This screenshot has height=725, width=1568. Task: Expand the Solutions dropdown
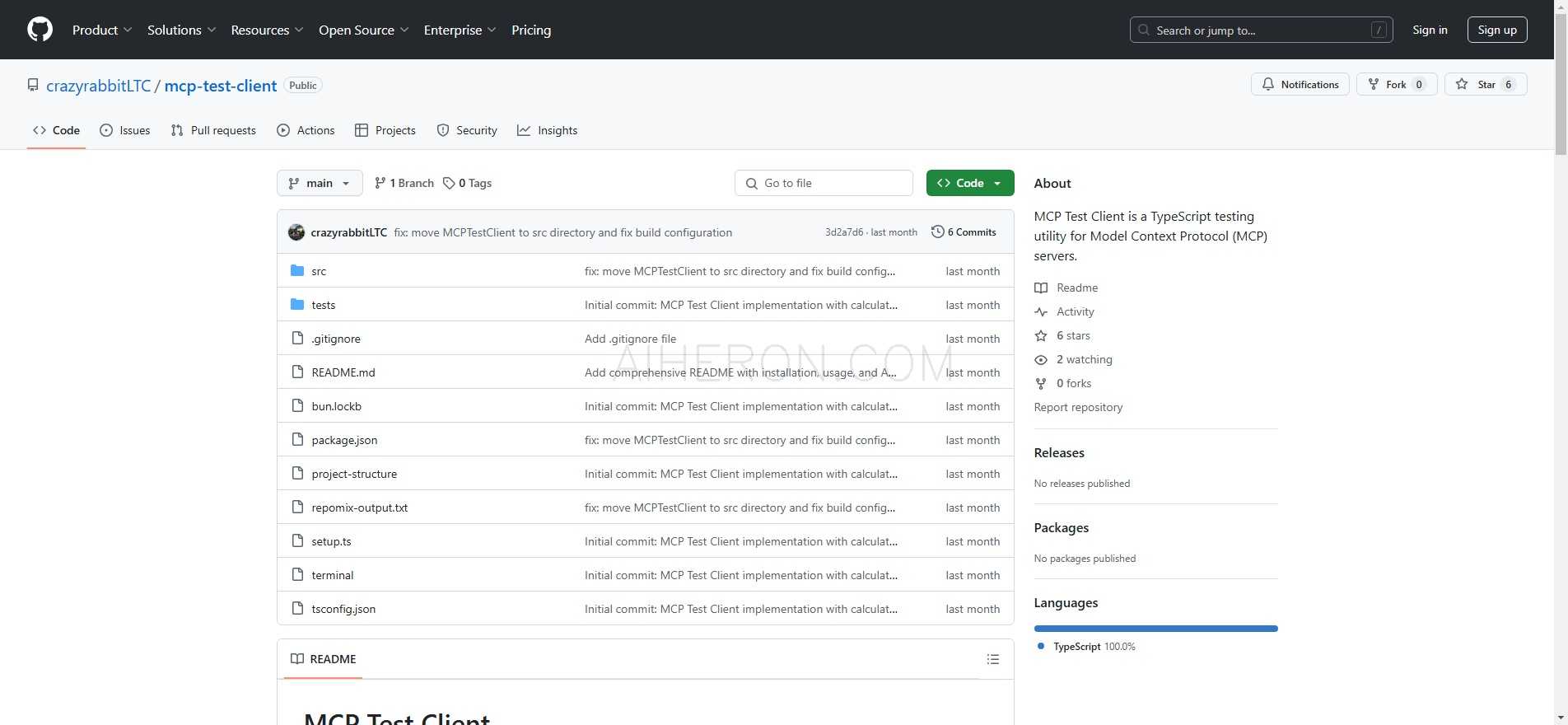click(182, 30)
